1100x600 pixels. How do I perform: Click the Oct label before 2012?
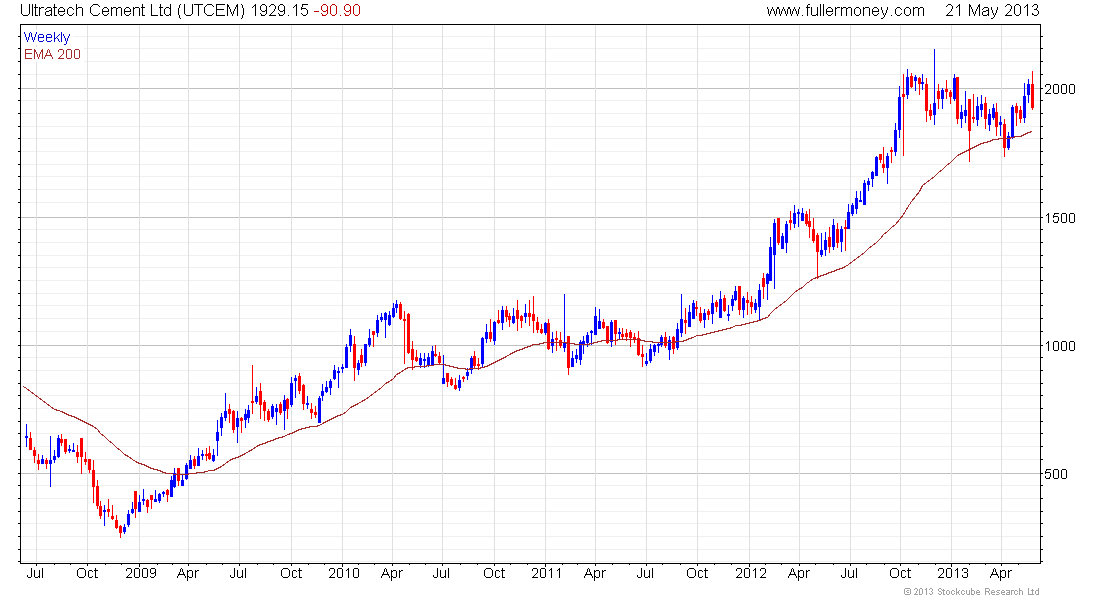(697, 573)
